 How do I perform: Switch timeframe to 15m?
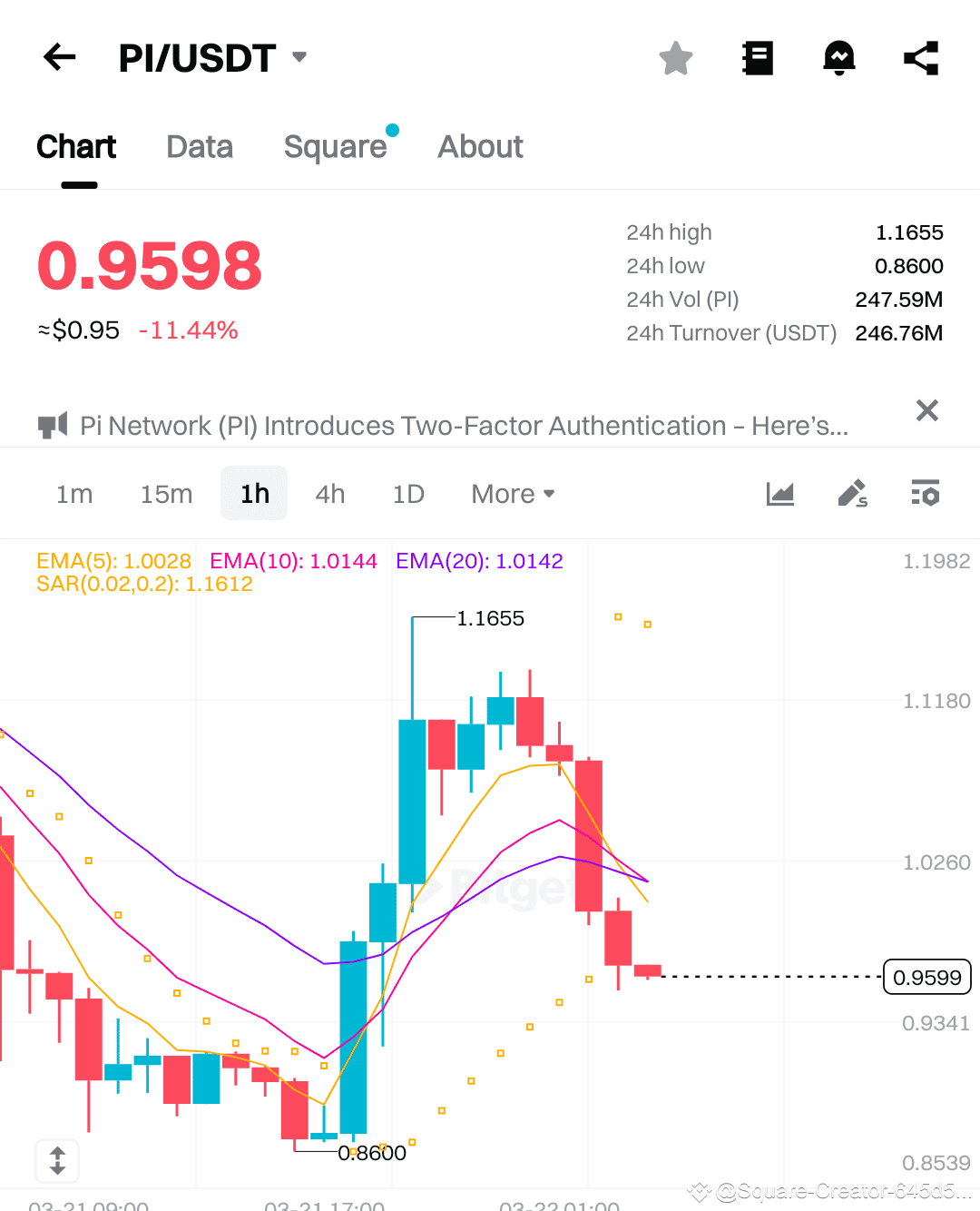[x=166, y=493]
